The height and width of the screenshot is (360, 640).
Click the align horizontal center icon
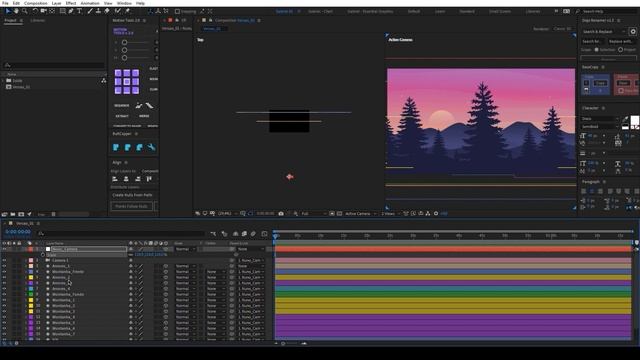126,179
